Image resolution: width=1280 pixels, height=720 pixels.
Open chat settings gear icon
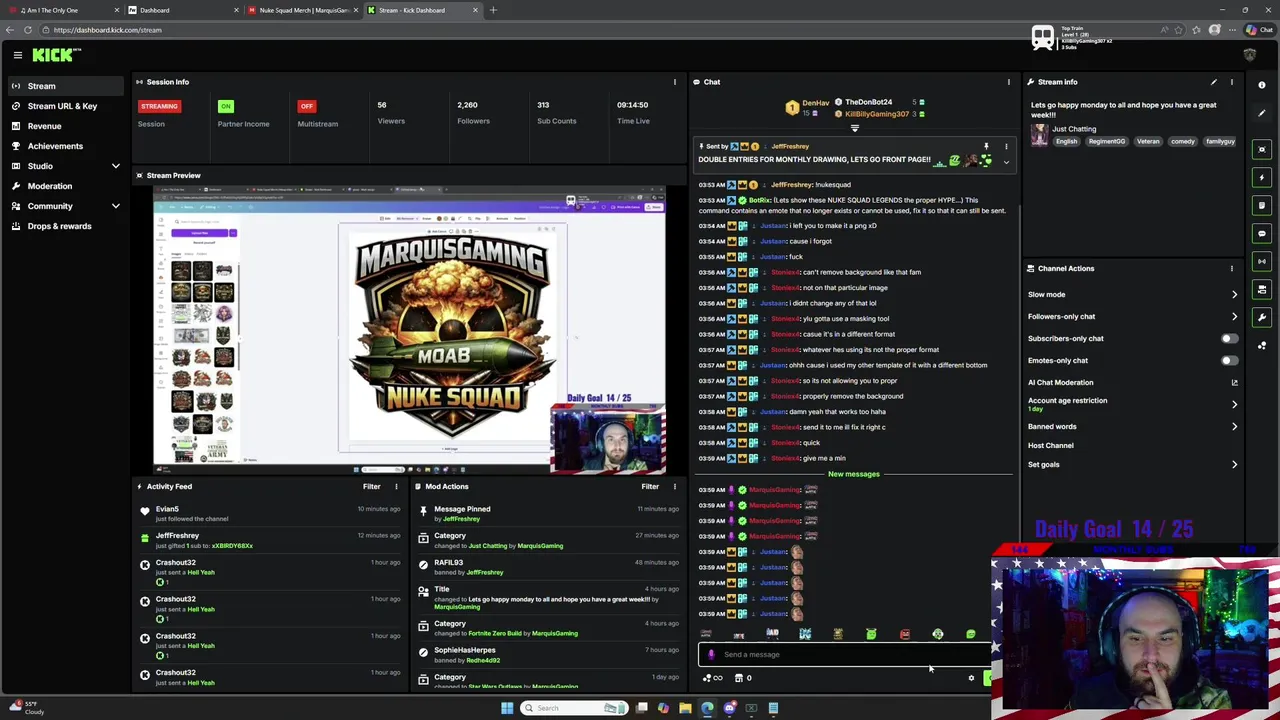click(970, 678)
